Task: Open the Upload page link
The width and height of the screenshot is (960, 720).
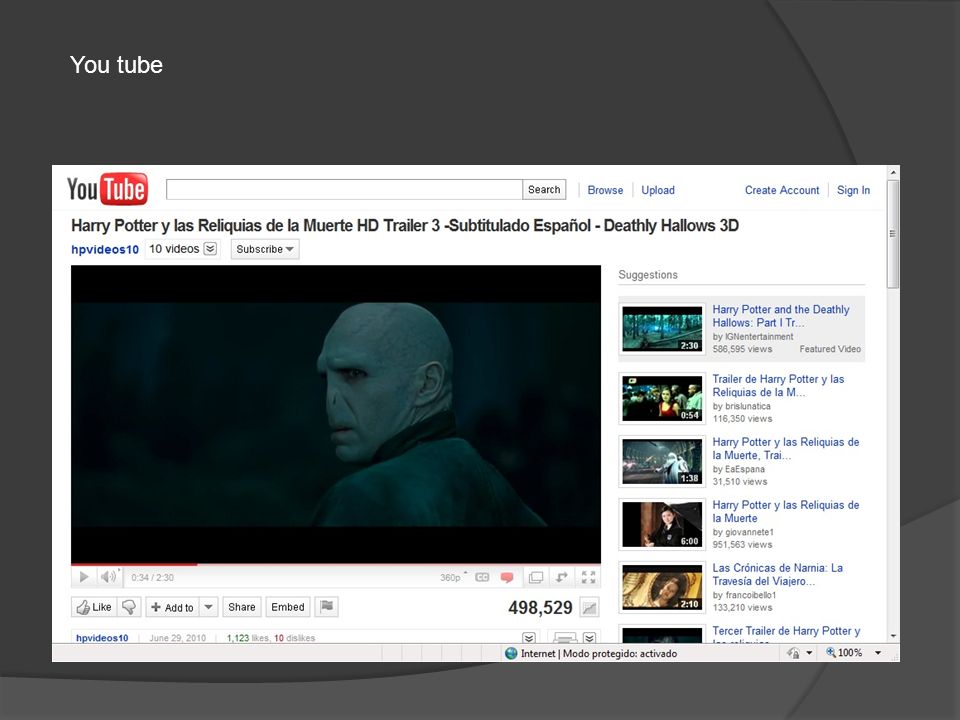Action: [x=658, y=190]
